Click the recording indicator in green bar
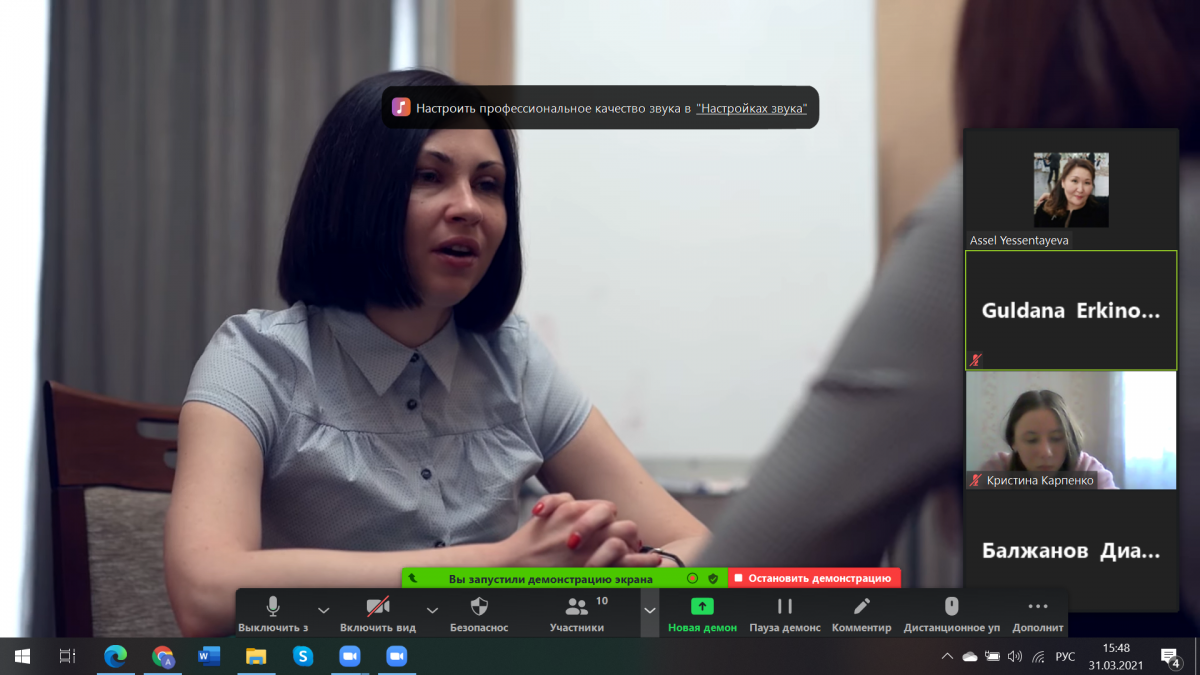This screenshot has width=1200, height=675. tap(692, 578)
